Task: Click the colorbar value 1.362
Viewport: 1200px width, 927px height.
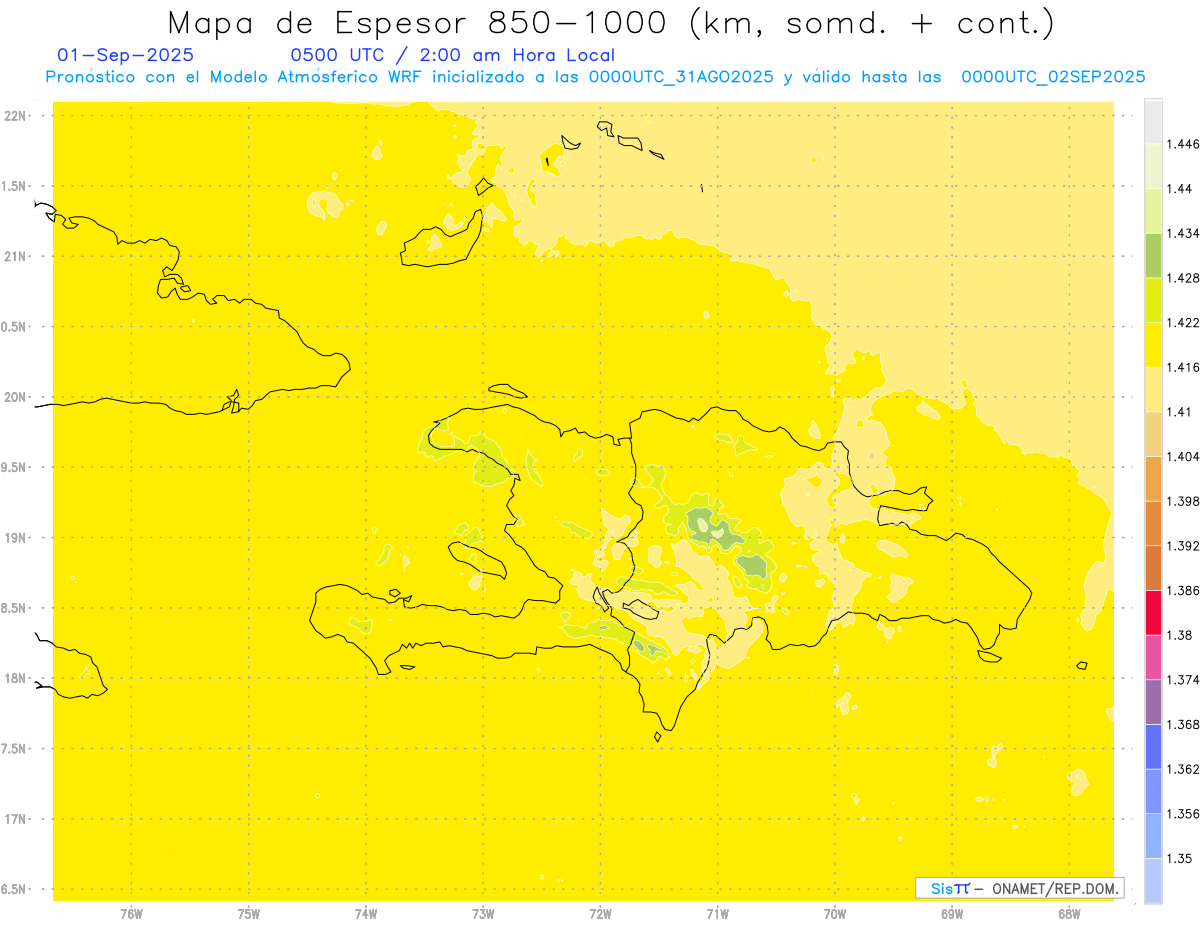Action: [1183, 769]
